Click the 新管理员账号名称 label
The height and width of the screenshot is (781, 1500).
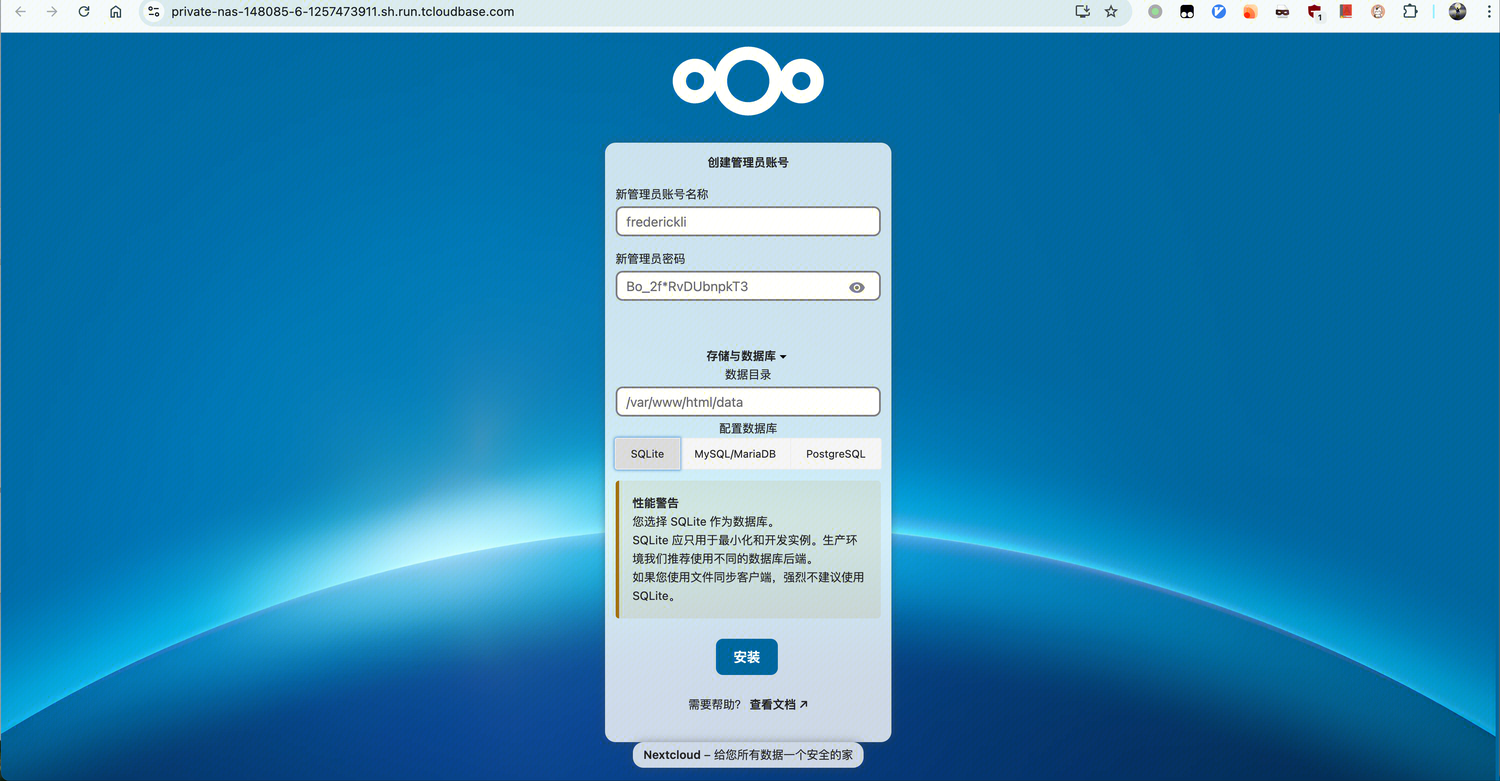(x=662, y=194)
